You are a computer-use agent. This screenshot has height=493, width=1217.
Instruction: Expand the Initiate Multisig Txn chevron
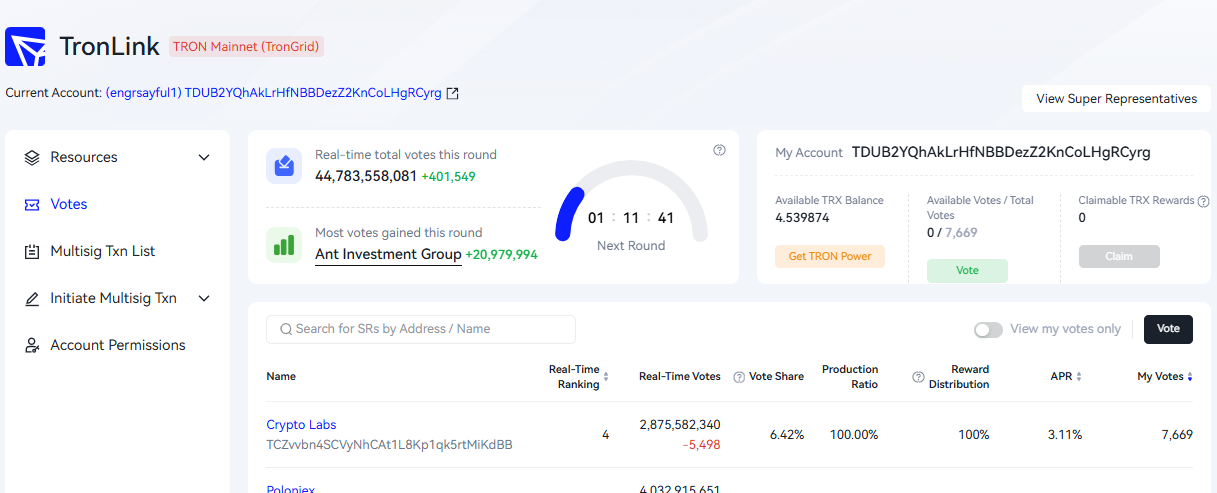[x=204, y=299]
